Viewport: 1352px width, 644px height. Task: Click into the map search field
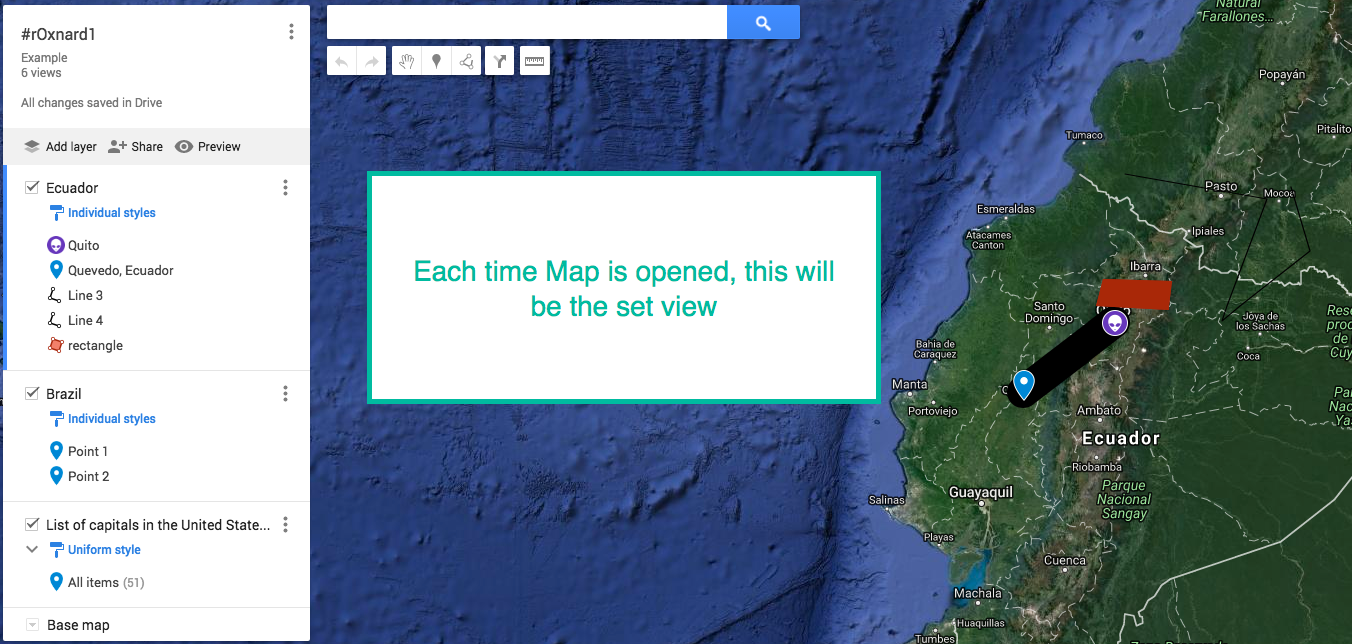(x=526, y=22)
